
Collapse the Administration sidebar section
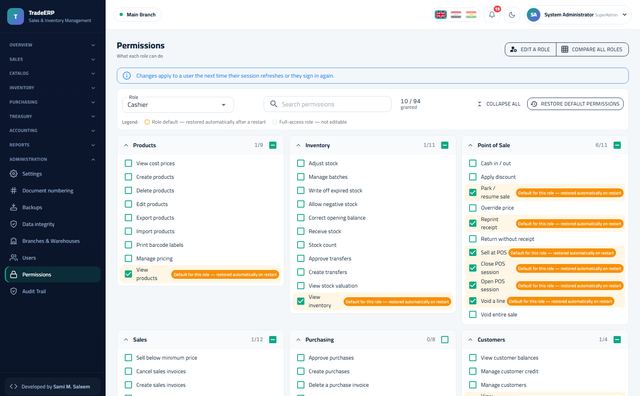pos(52,159)
